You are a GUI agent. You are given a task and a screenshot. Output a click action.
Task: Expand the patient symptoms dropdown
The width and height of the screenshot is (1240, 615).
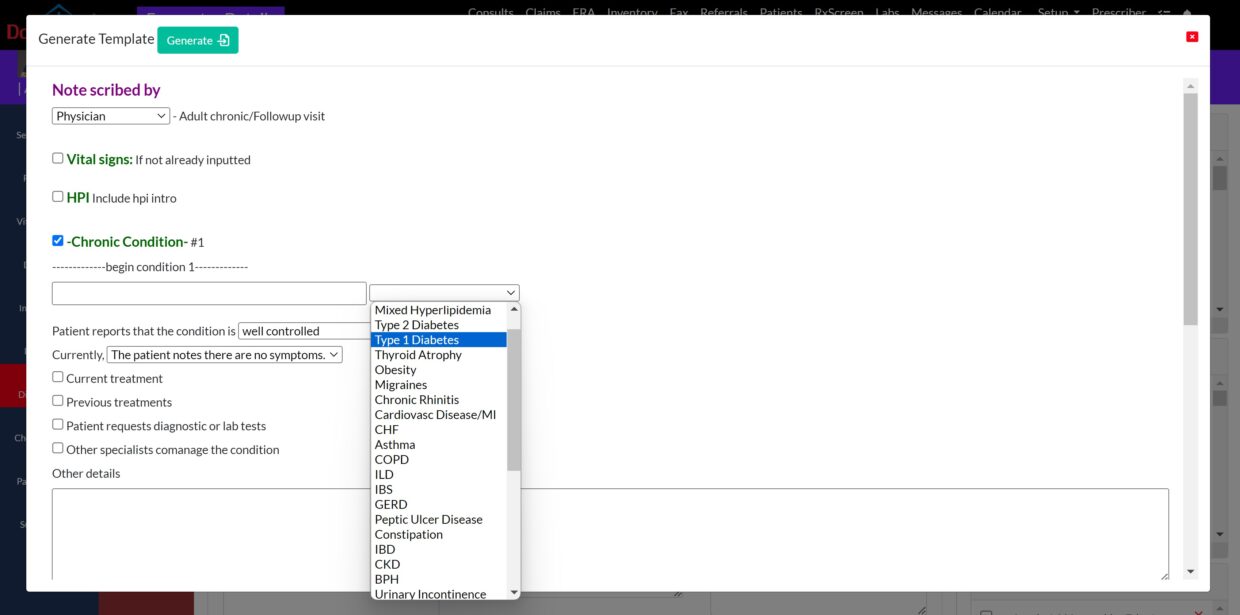[x=225, y=355]
